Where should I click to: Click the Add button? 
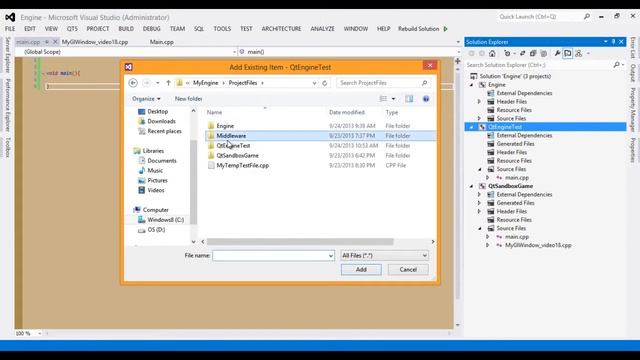click(x=361, y=269)
